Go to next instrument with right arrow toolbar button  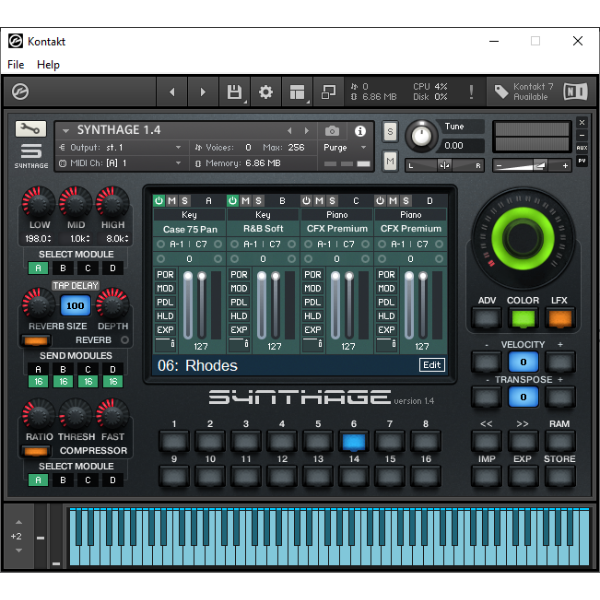point(203,92)
